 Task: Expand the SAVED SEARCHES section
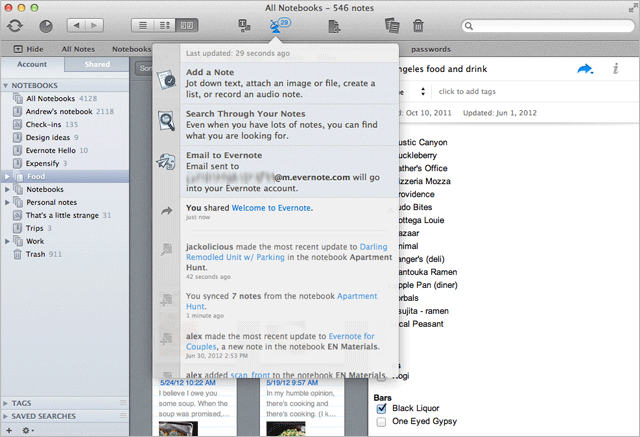[x=6, y=415]
